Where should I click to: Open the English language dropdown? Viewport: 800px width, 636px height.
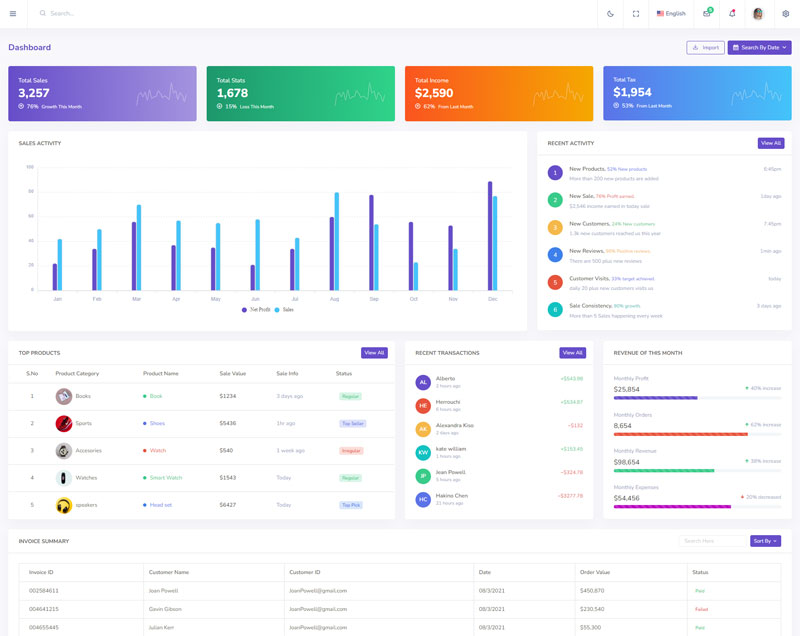coord(671,13)
